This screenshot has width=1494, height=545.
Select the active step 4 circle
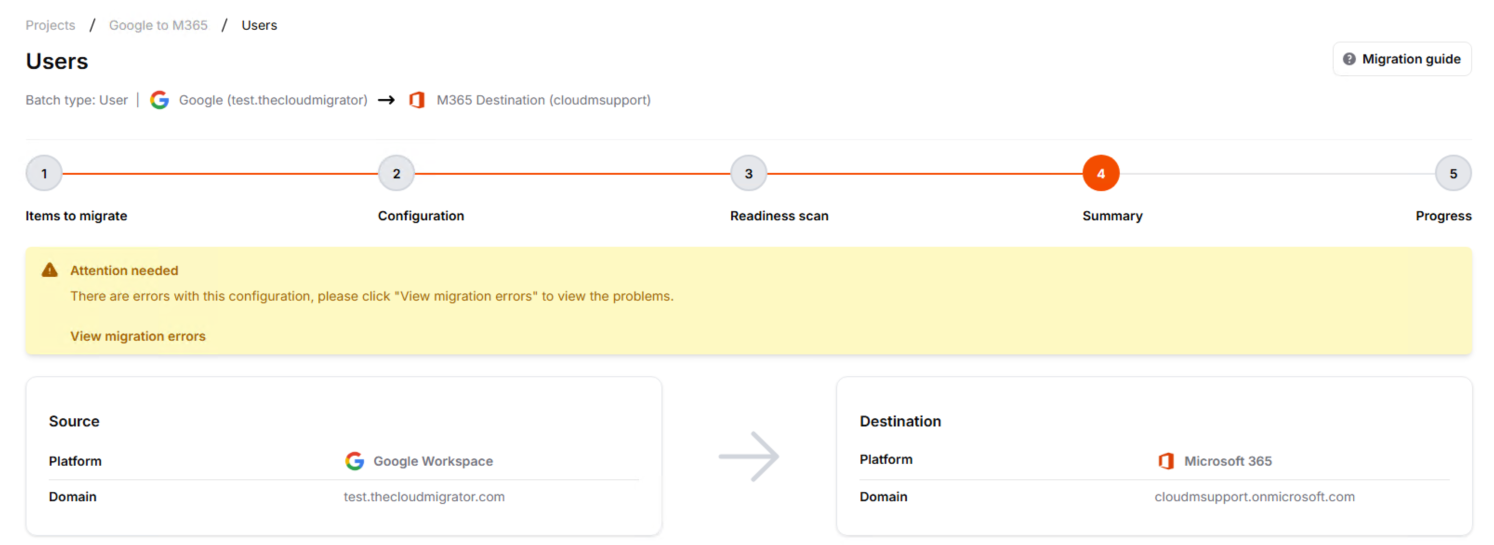pyautogui.click(x=1101, y=174)
